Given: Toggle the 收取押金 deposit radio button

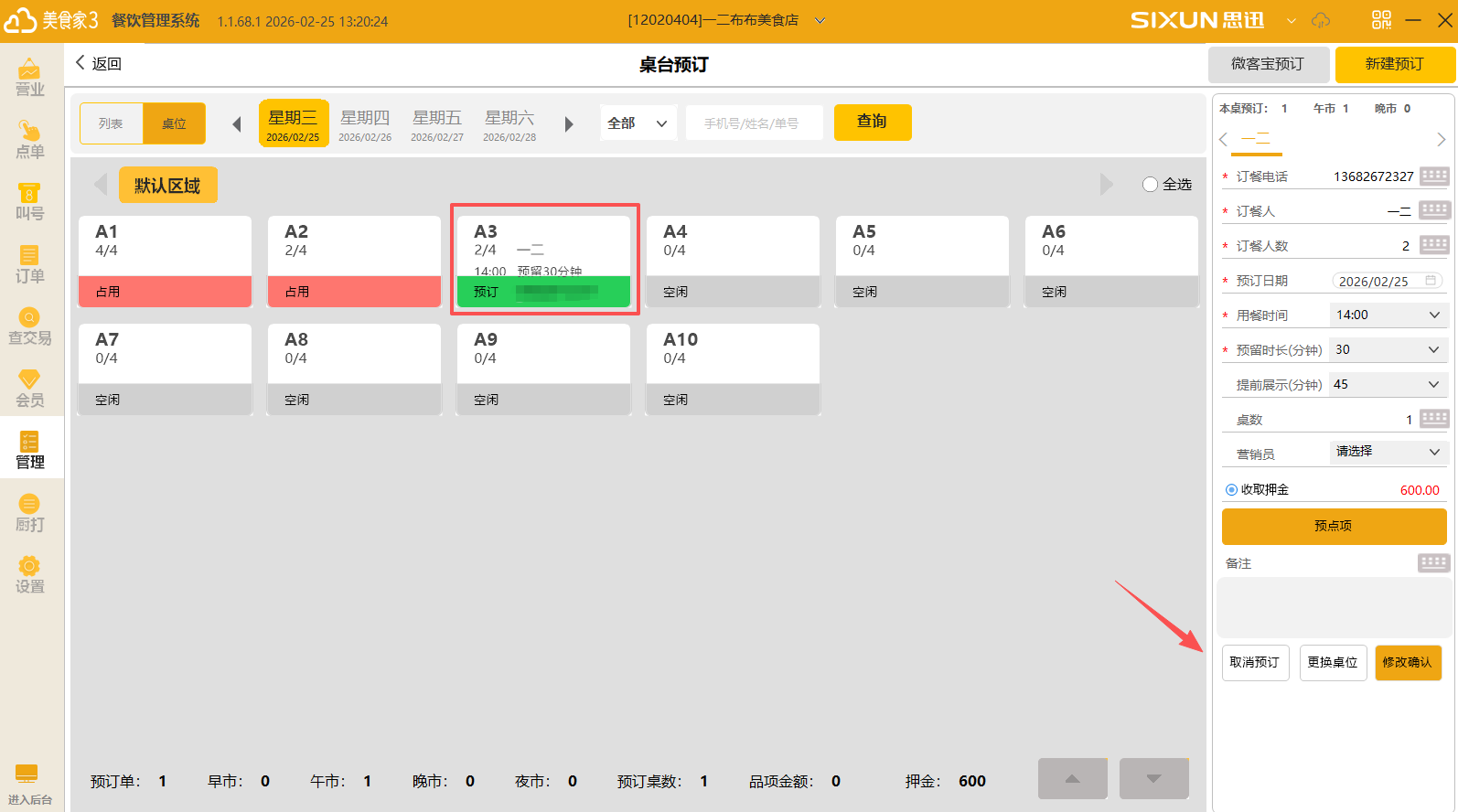Looking at the screenshot, I should click(1231, 490).
